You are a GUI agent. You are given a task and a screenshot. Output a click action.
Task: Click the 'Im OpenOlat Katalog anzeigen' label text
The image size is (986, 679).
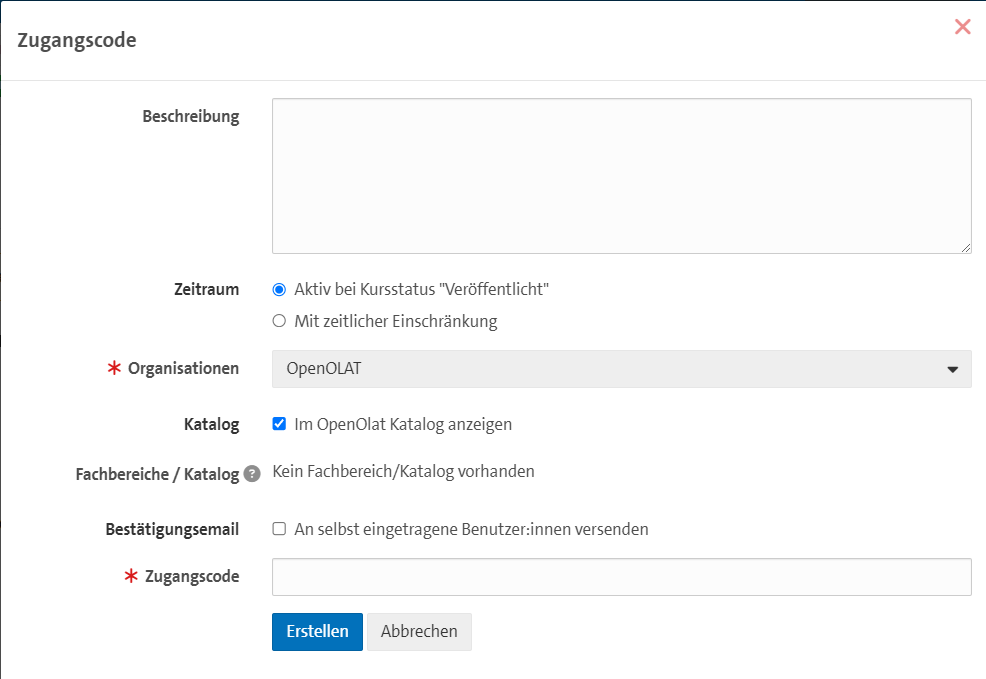(x=403, y=424)
